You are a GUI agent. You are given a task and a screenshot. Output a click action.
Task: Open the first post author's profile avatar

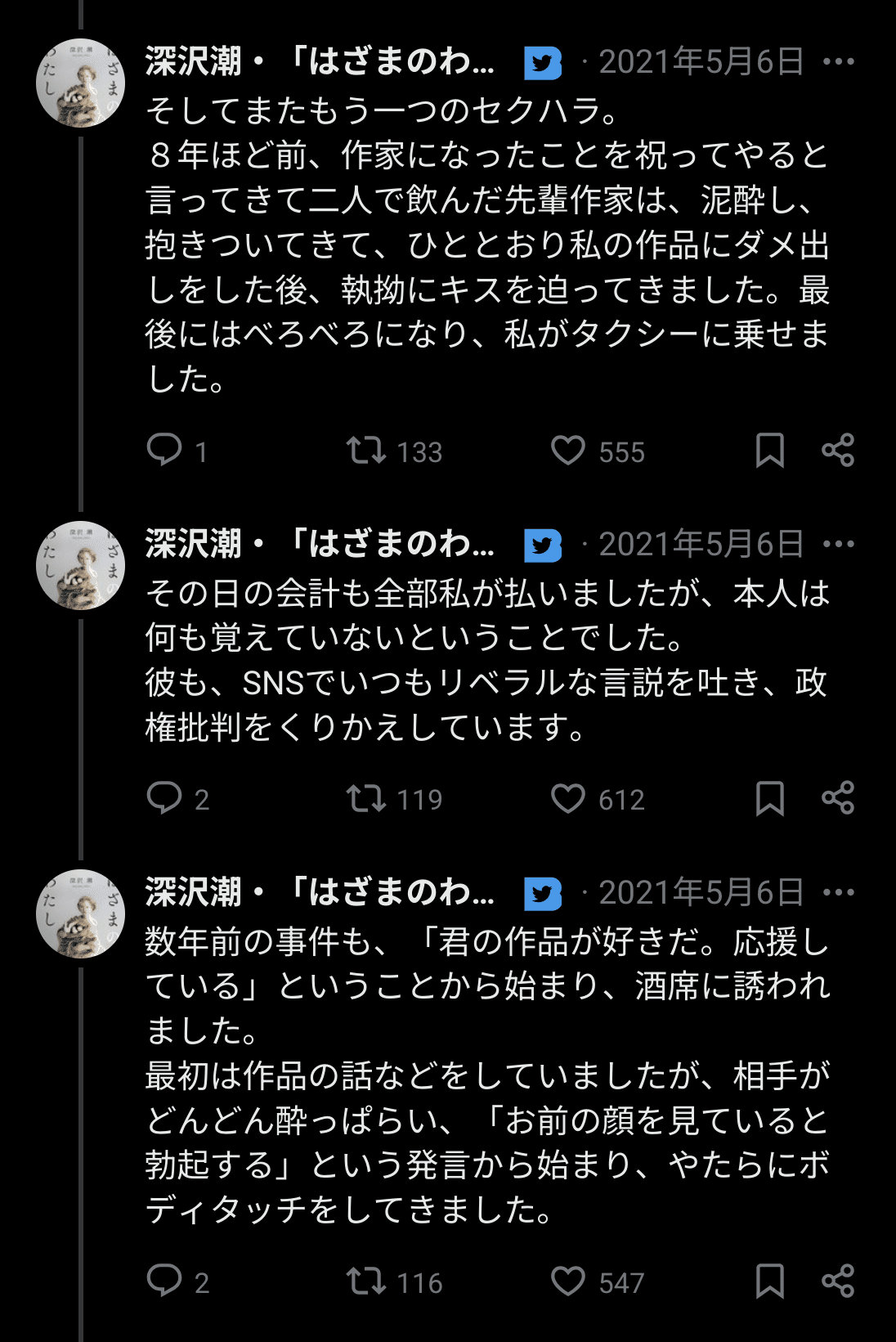coord(80,83)
